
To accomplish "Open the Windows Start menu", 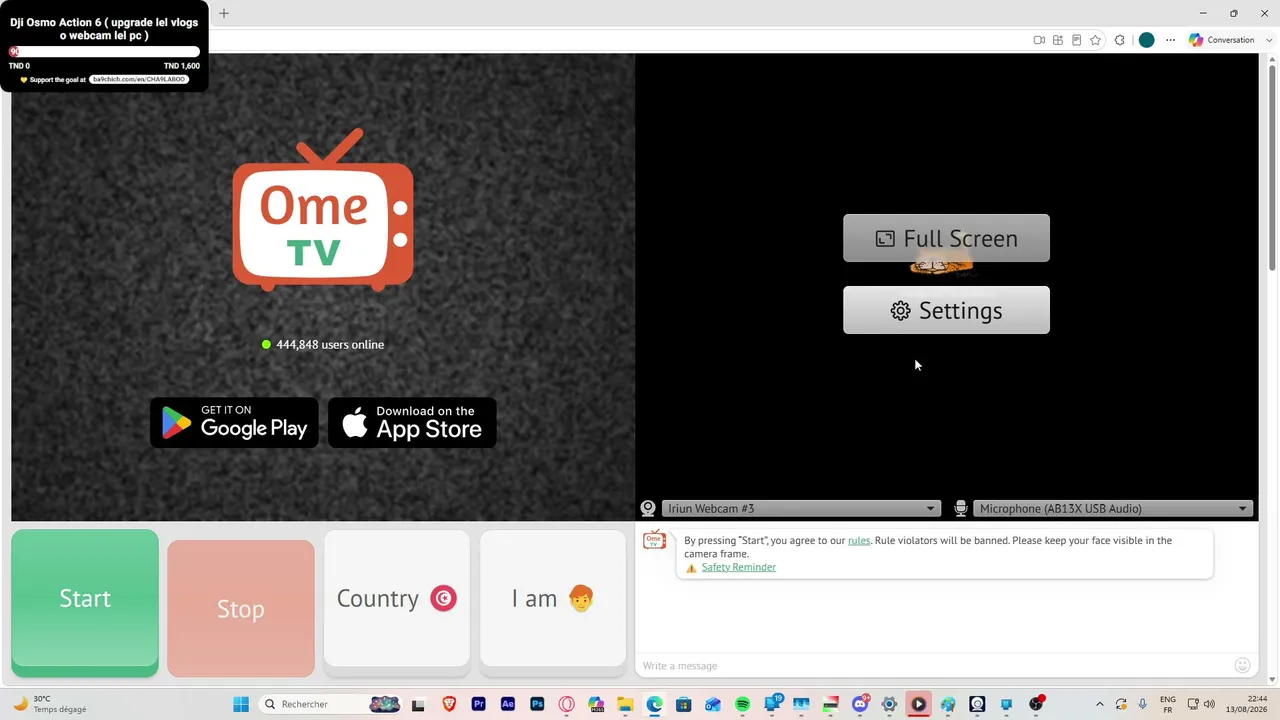I will click(241, 704).
